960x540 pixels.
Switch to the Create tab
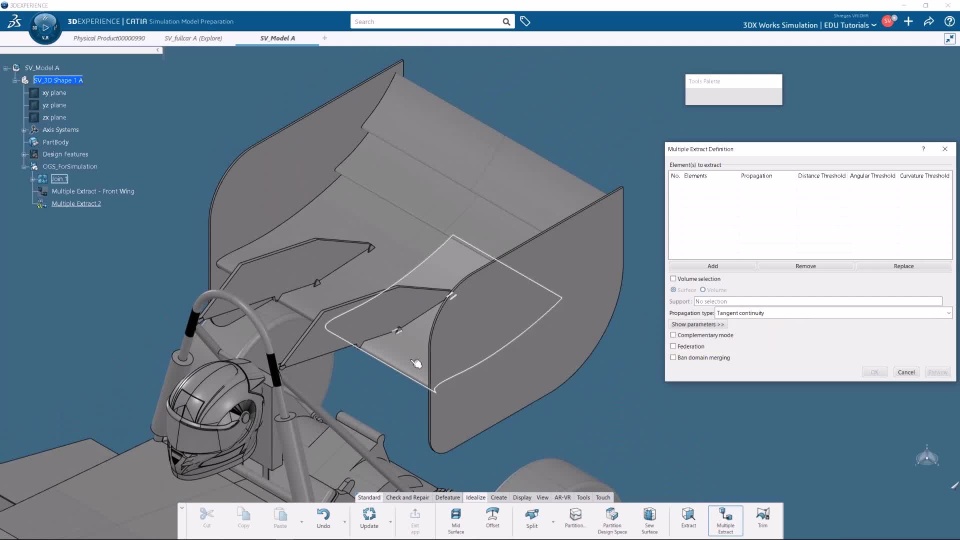(x=499, y=497)
